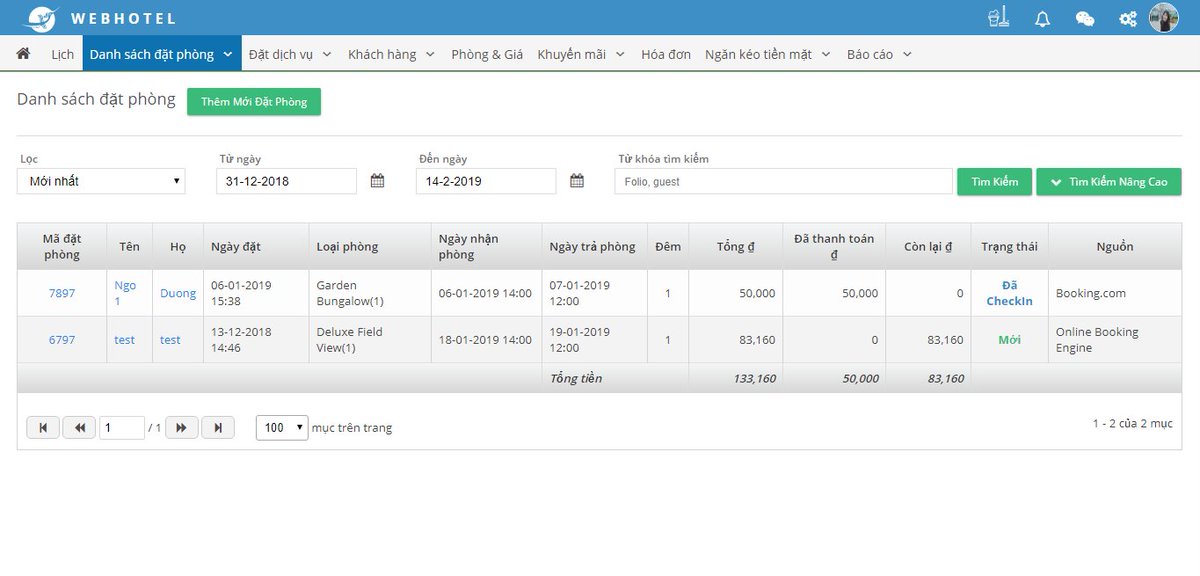Open items per page dropdown
1200x576 pixels.
point(281,428)
